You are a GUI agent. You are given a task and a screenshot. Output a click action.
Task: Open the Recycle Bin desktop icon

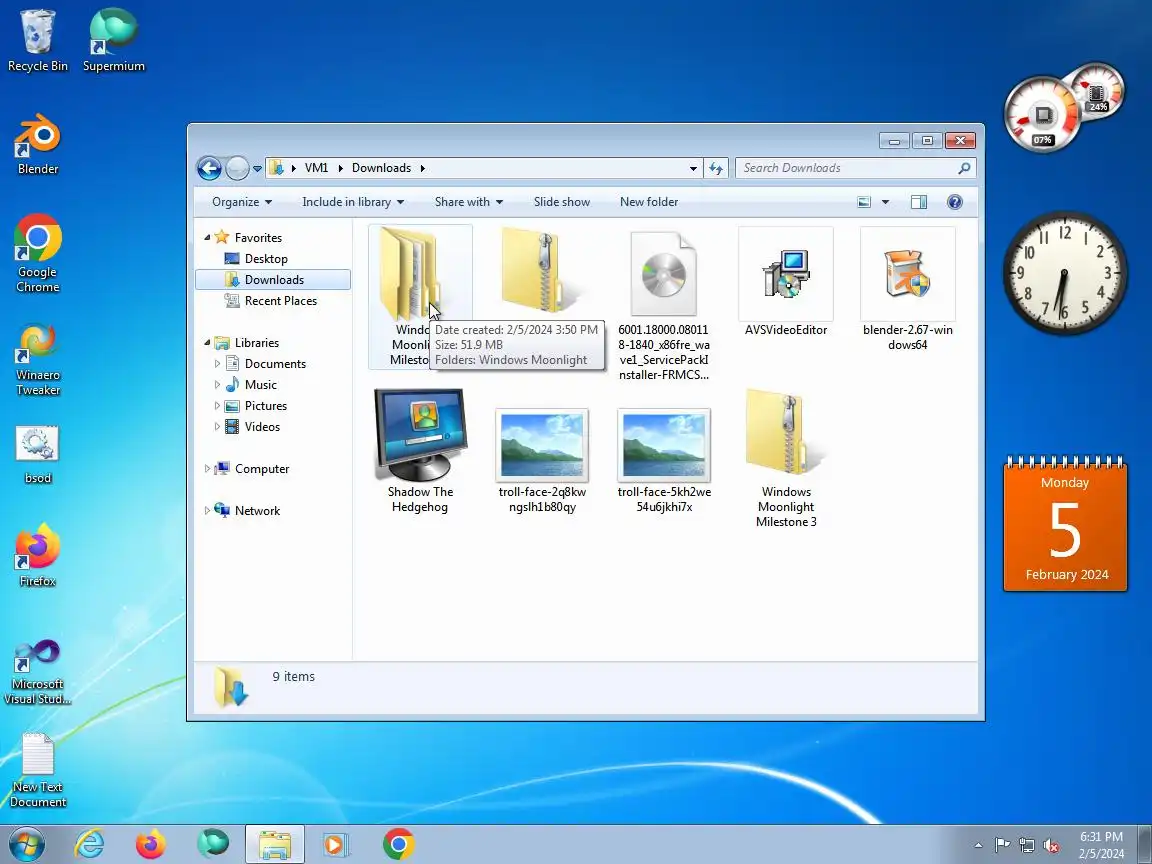[37, 40]
